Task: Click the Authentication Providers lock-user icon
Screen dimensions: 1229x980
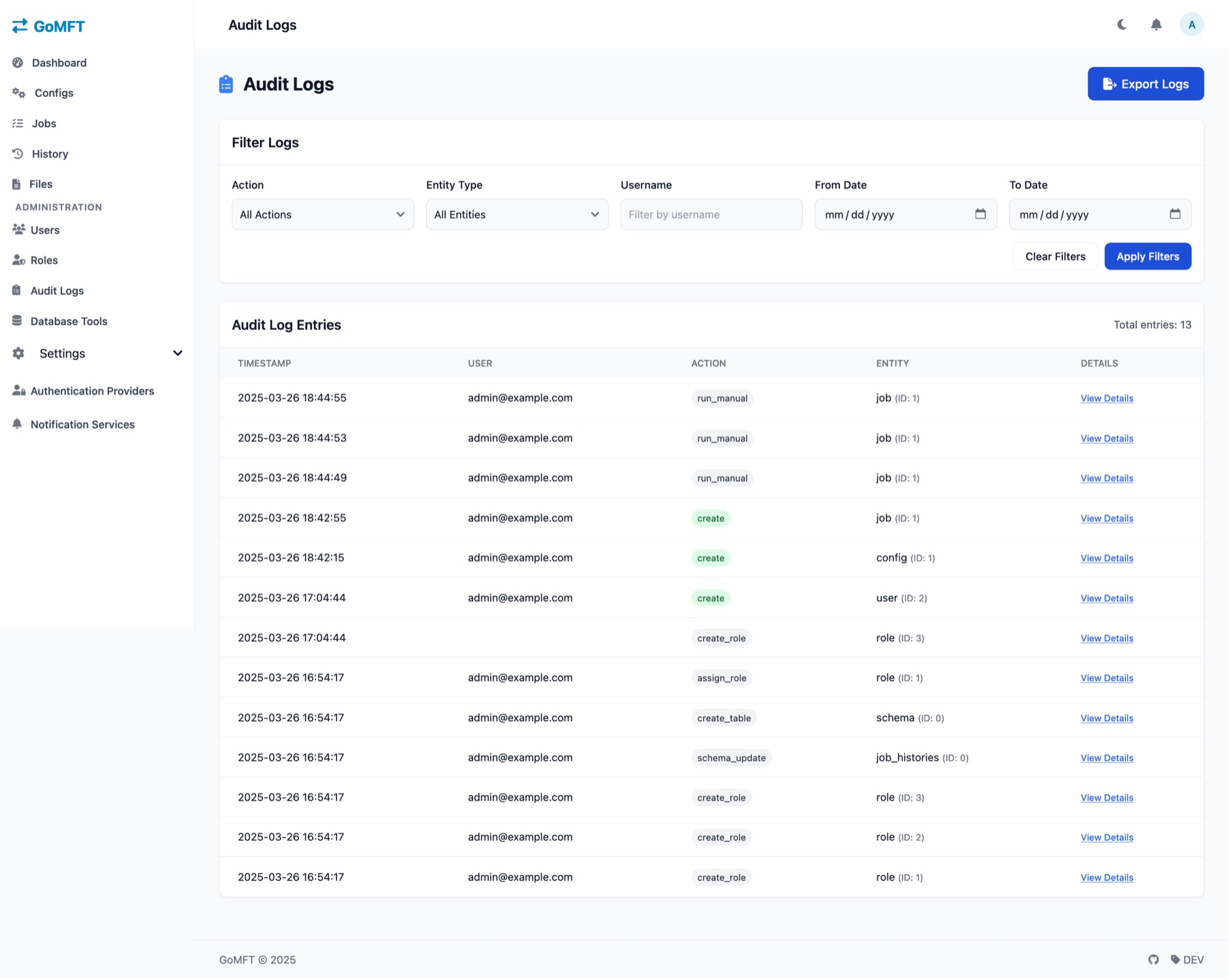Action: click(19, 391)
